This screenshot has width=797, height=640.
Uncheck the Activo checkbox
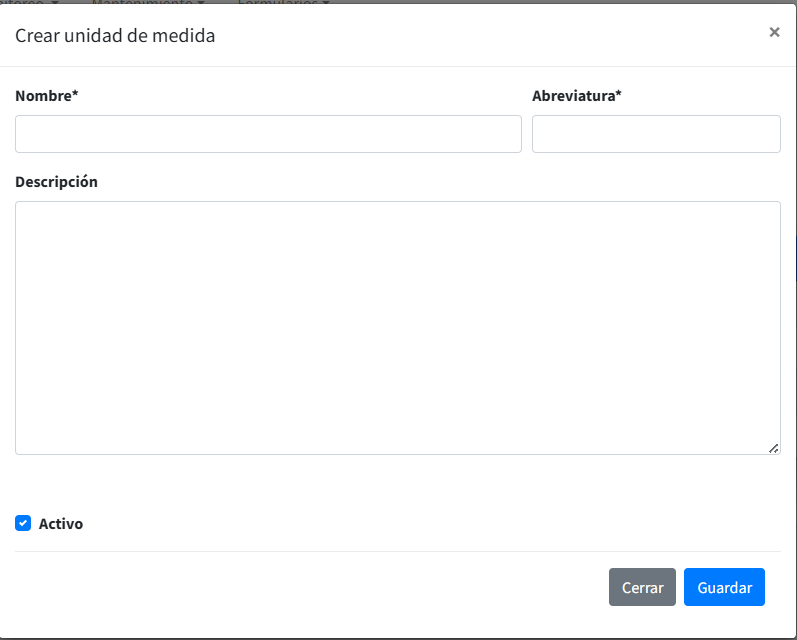point(23,523)
